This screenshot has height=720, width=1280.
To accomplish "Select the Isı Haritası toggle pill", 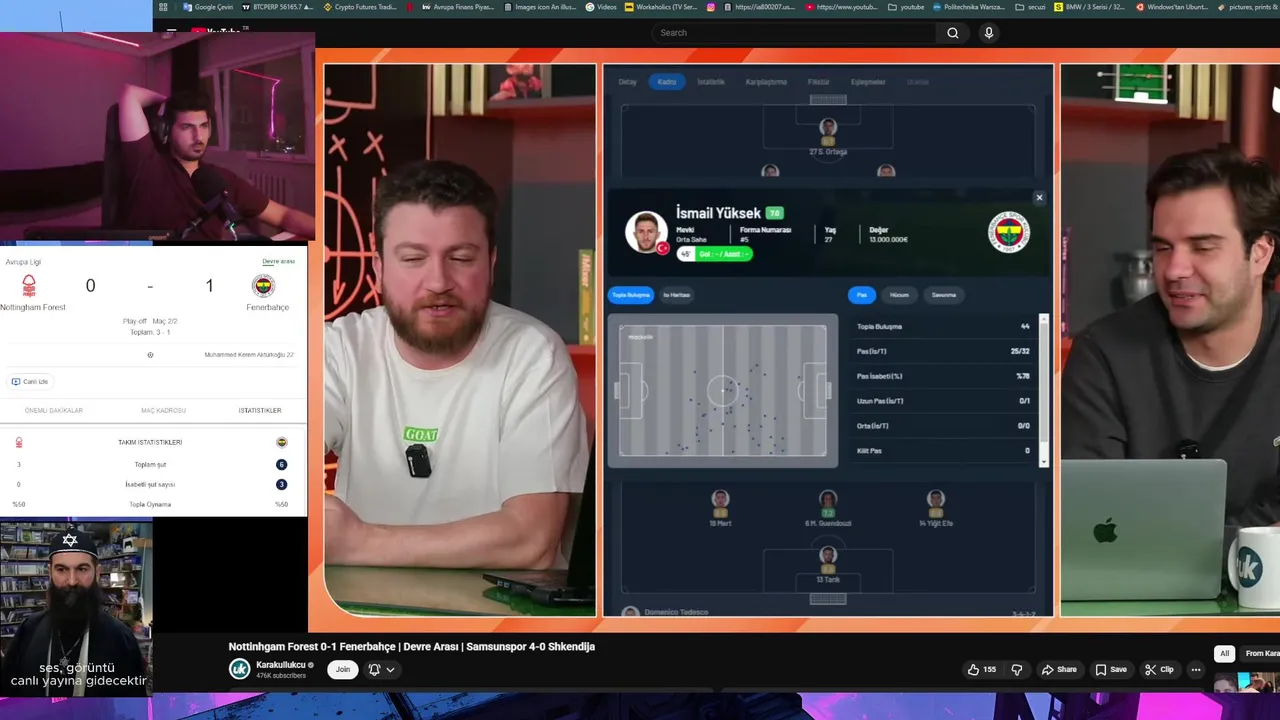I will click(677, 294).
